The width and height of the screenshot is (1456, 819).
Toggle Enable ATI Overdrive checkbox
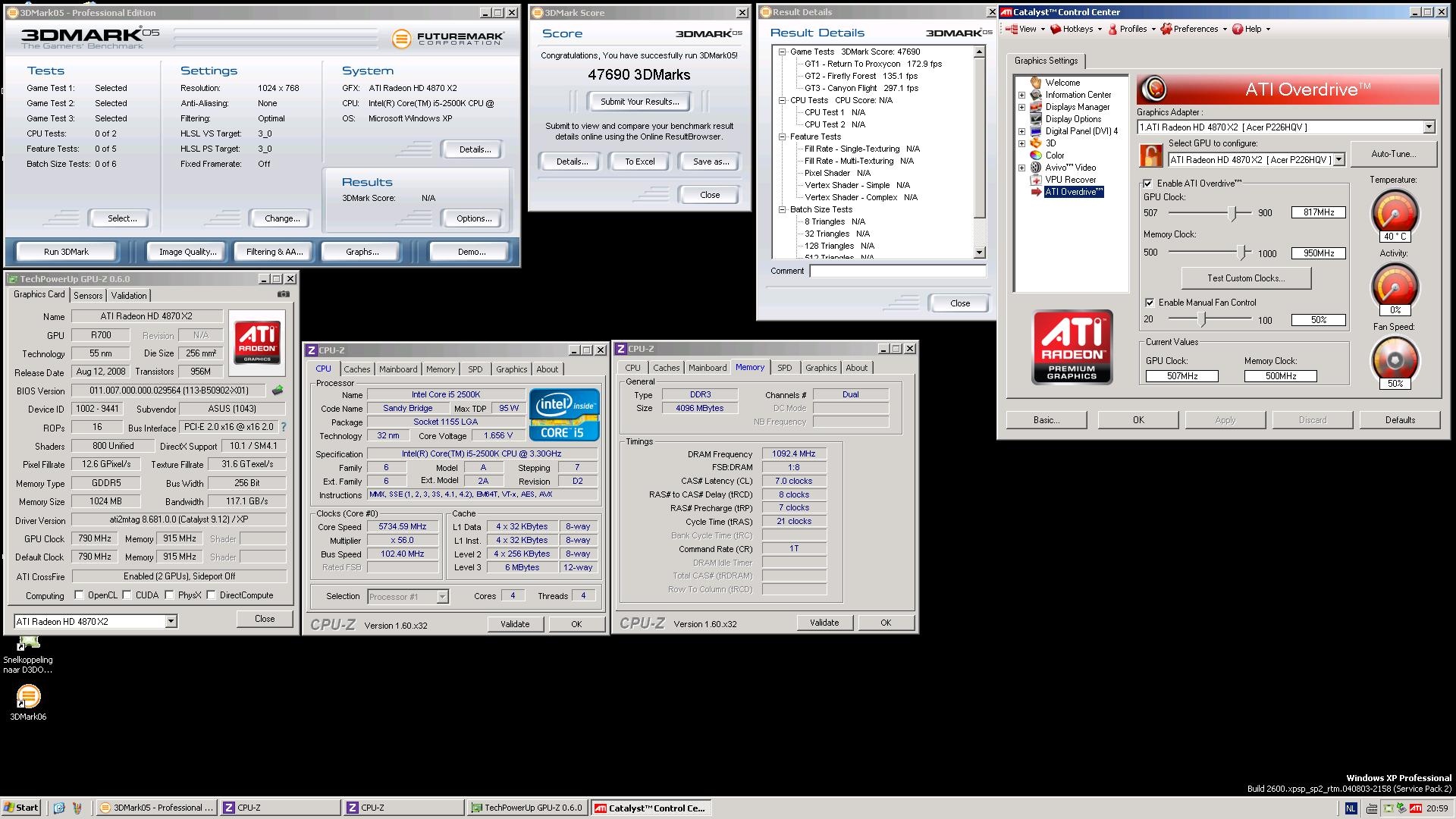pos(1148,184)
